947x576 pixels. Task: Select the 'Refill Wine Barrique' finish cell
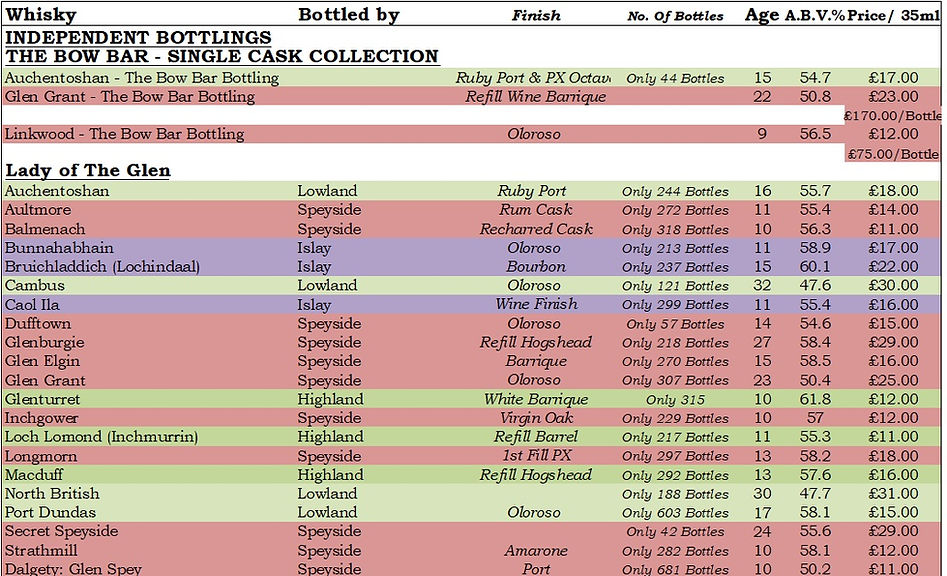pyautogui.click(x=536, y=97)
